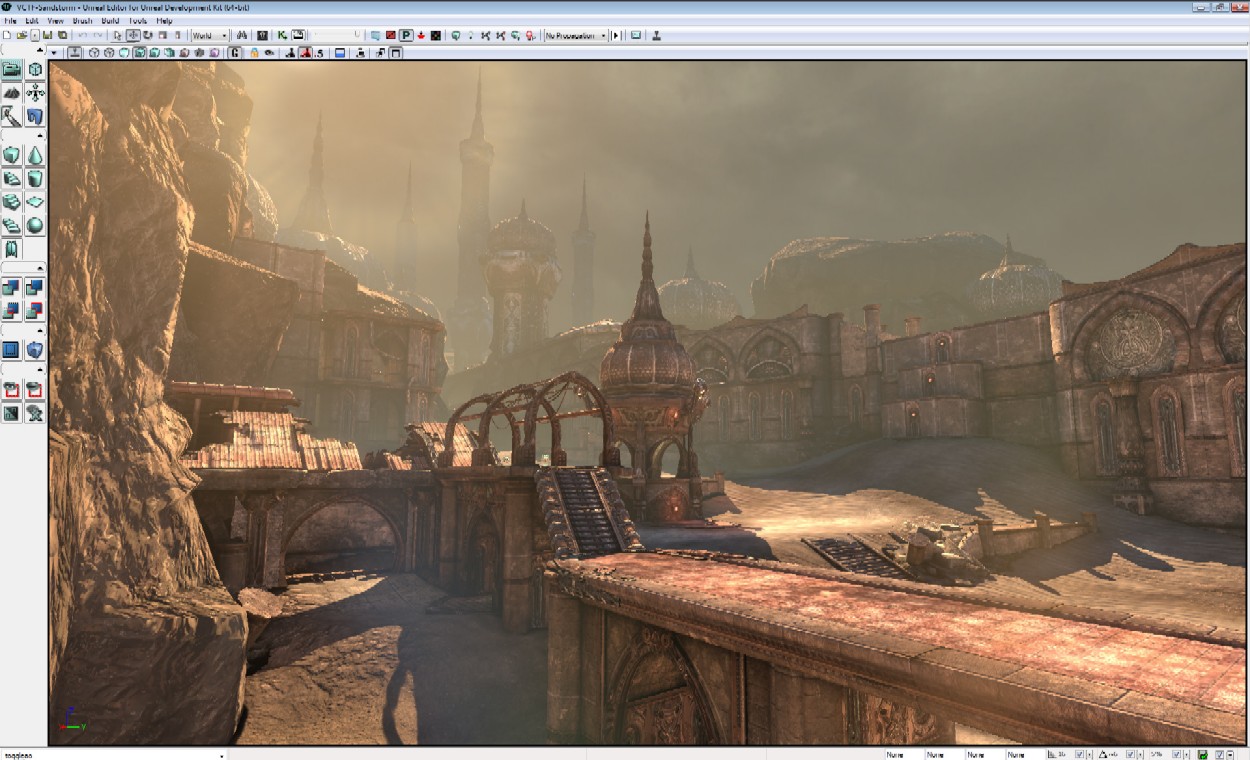The height and width of the screenshot is (760, 1250).
Task: Enable scale snapping checkbox
Action: pyautogui.click(x=1177, y=754)
